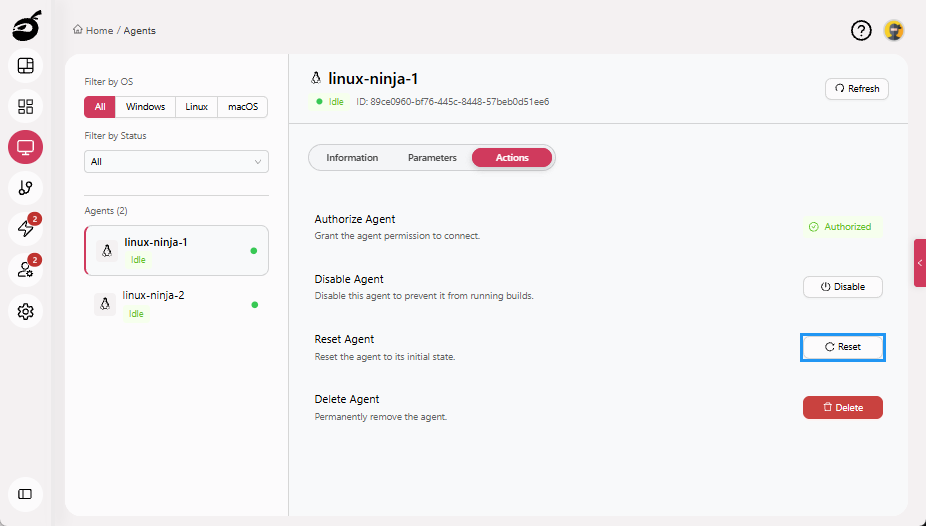Screen dimensions: 926x526
Task: Select the Agents monitor sidebar icon
Action: pos(25,147)
